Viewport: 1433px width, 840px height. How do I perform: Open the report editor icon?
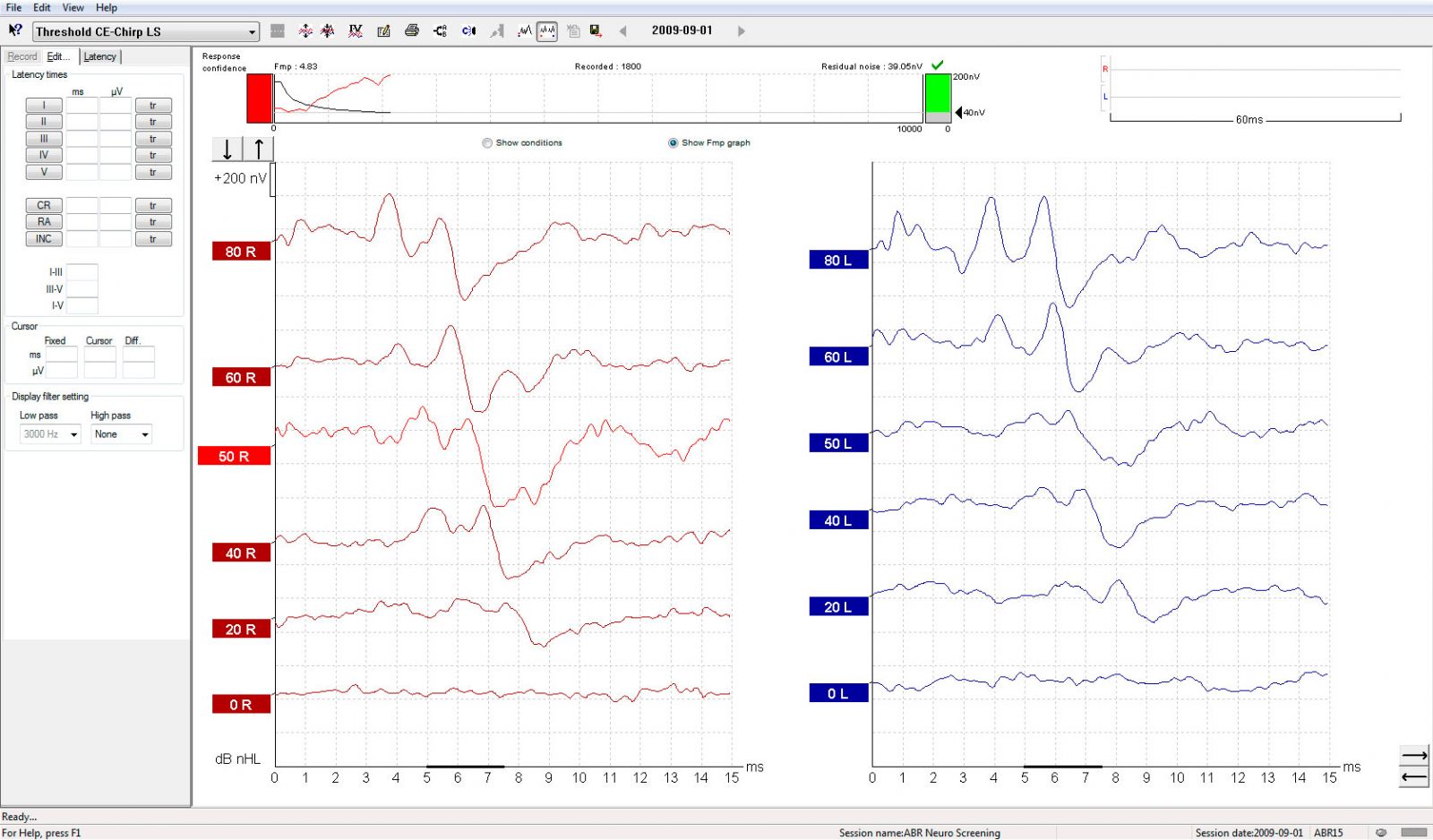tap(383, 30)
